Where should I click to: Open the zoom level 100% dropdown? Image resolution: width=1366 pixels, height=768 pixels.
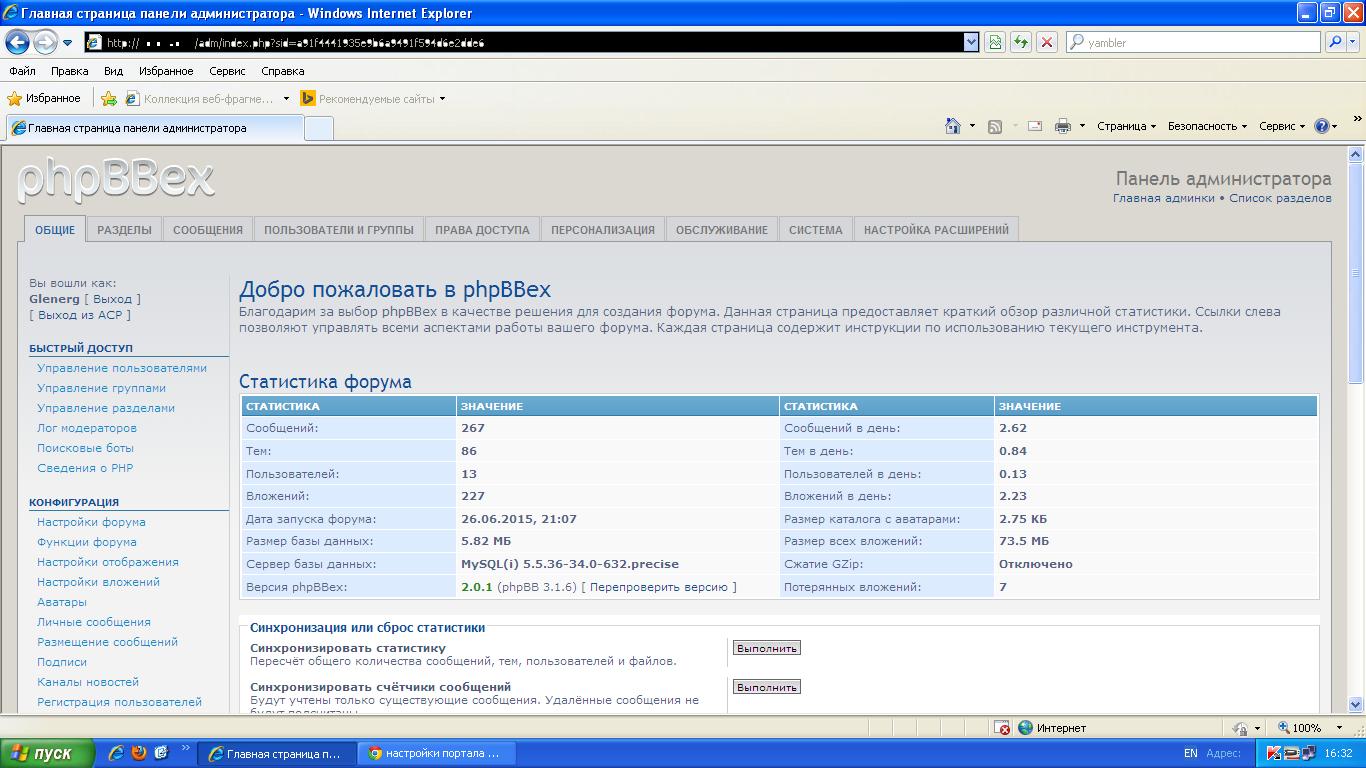(x=1305, y=728)
